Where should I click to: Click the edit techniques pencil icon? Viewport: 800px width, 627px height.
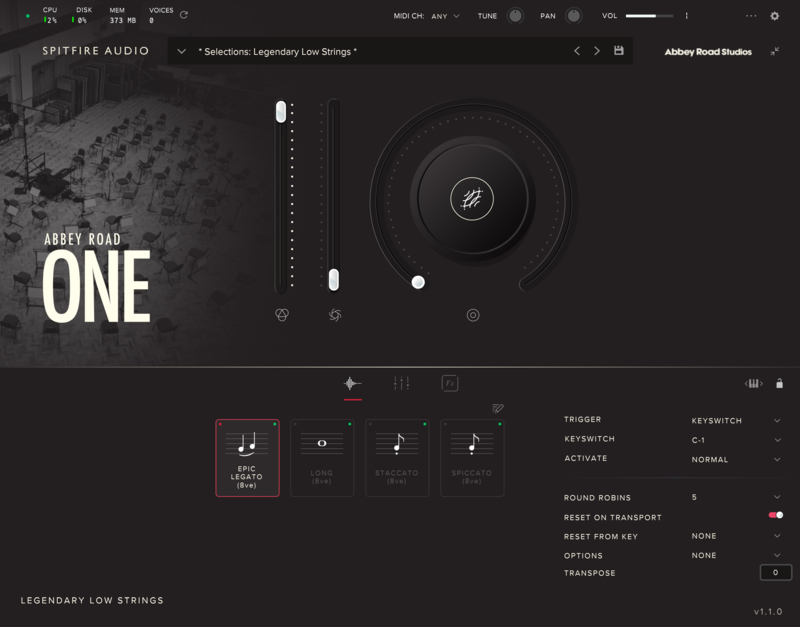pos(497,408)
